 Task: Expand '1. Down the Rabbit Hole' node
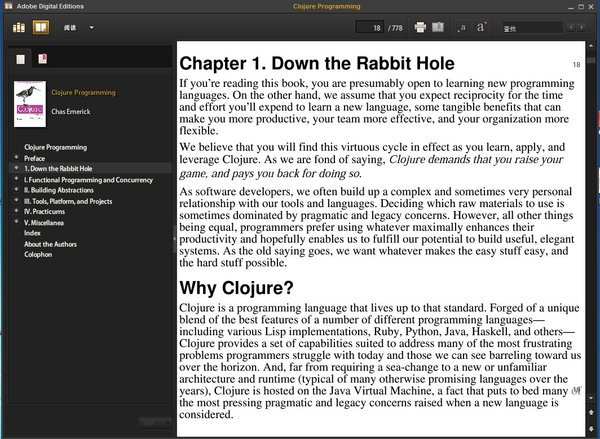click(16, 168)
